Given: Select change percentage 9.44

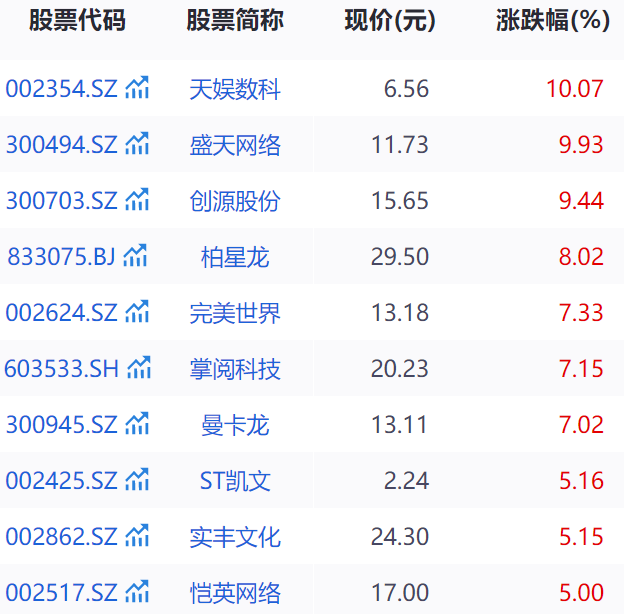Looking at the screenshot, I should pyautogui.click(x=581, y=201).
